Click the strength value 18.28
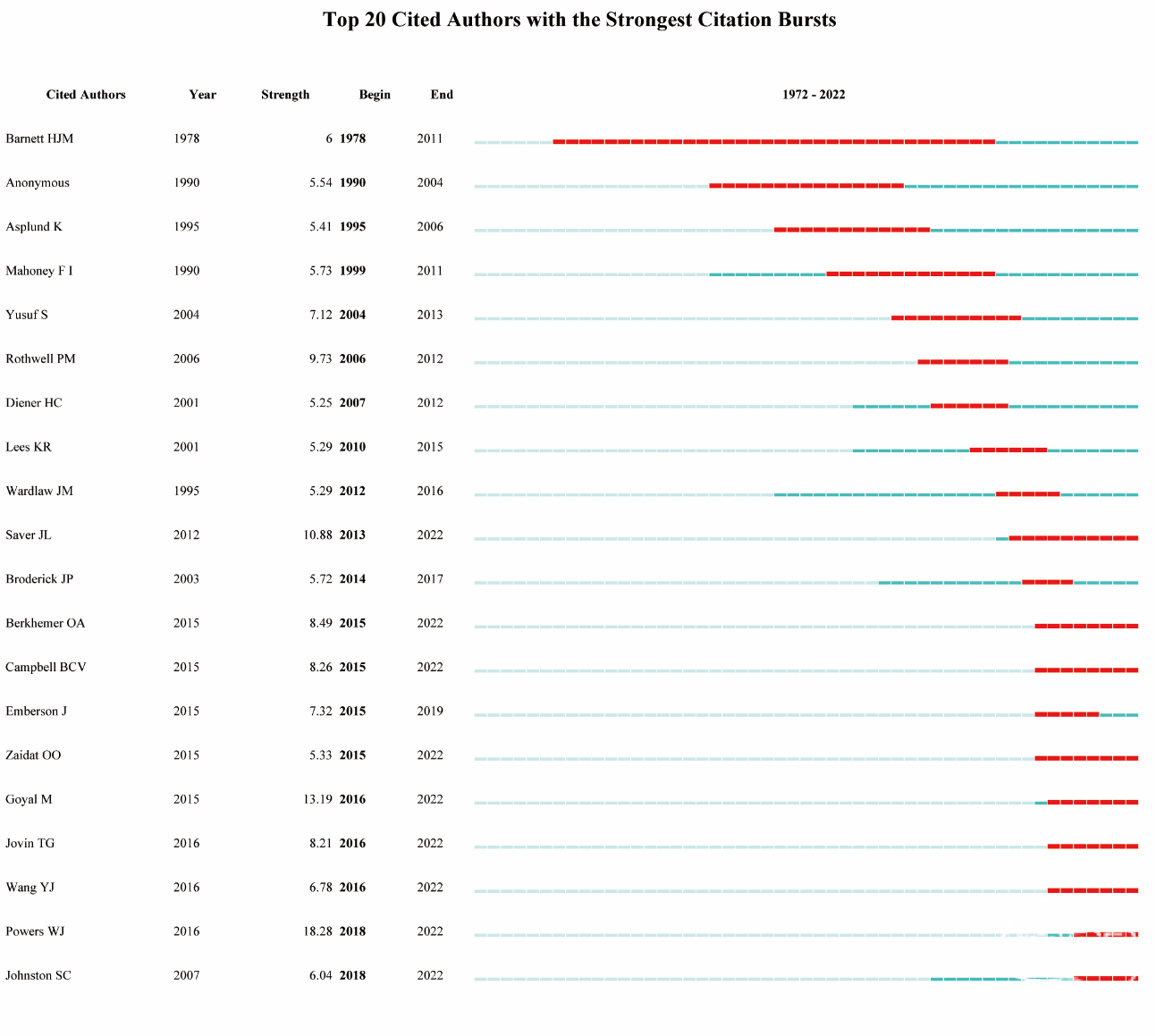 (317, 931)
